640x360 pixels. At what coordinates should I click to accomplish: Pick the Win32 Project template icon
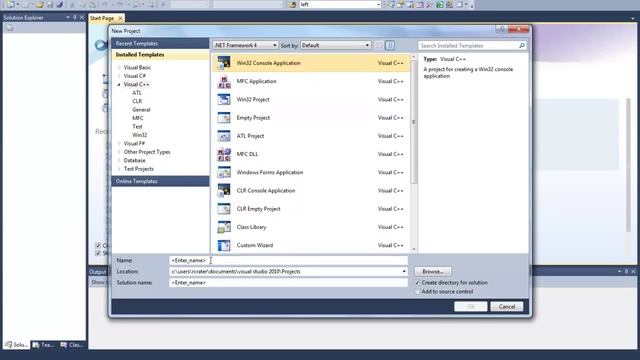pos(224,100)
